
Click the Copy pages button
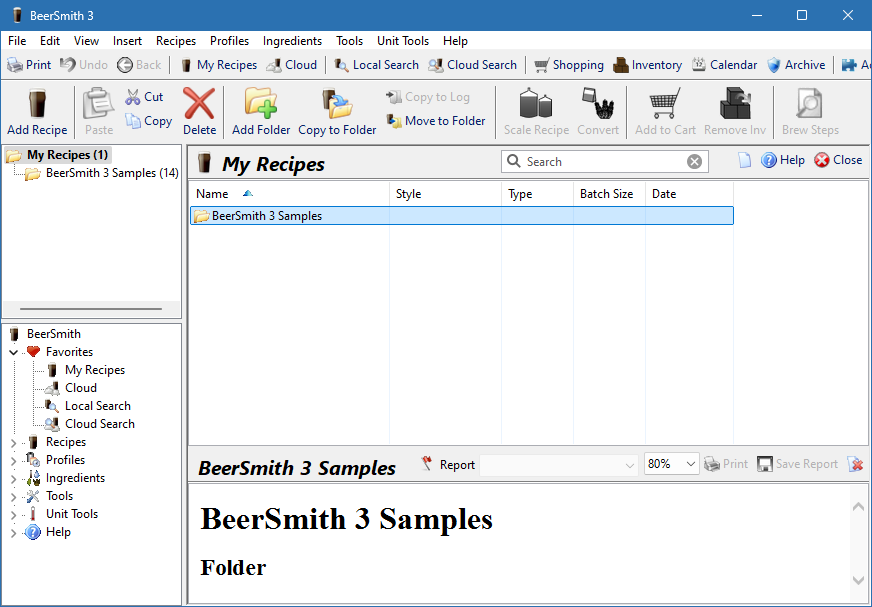coord(148,121)
